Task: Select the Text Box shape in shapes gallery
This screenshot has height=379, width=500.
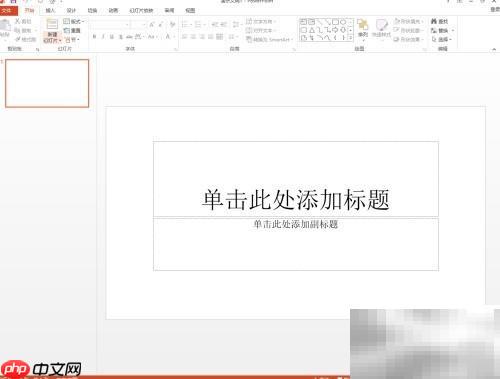Action: [x=303, y=22]
